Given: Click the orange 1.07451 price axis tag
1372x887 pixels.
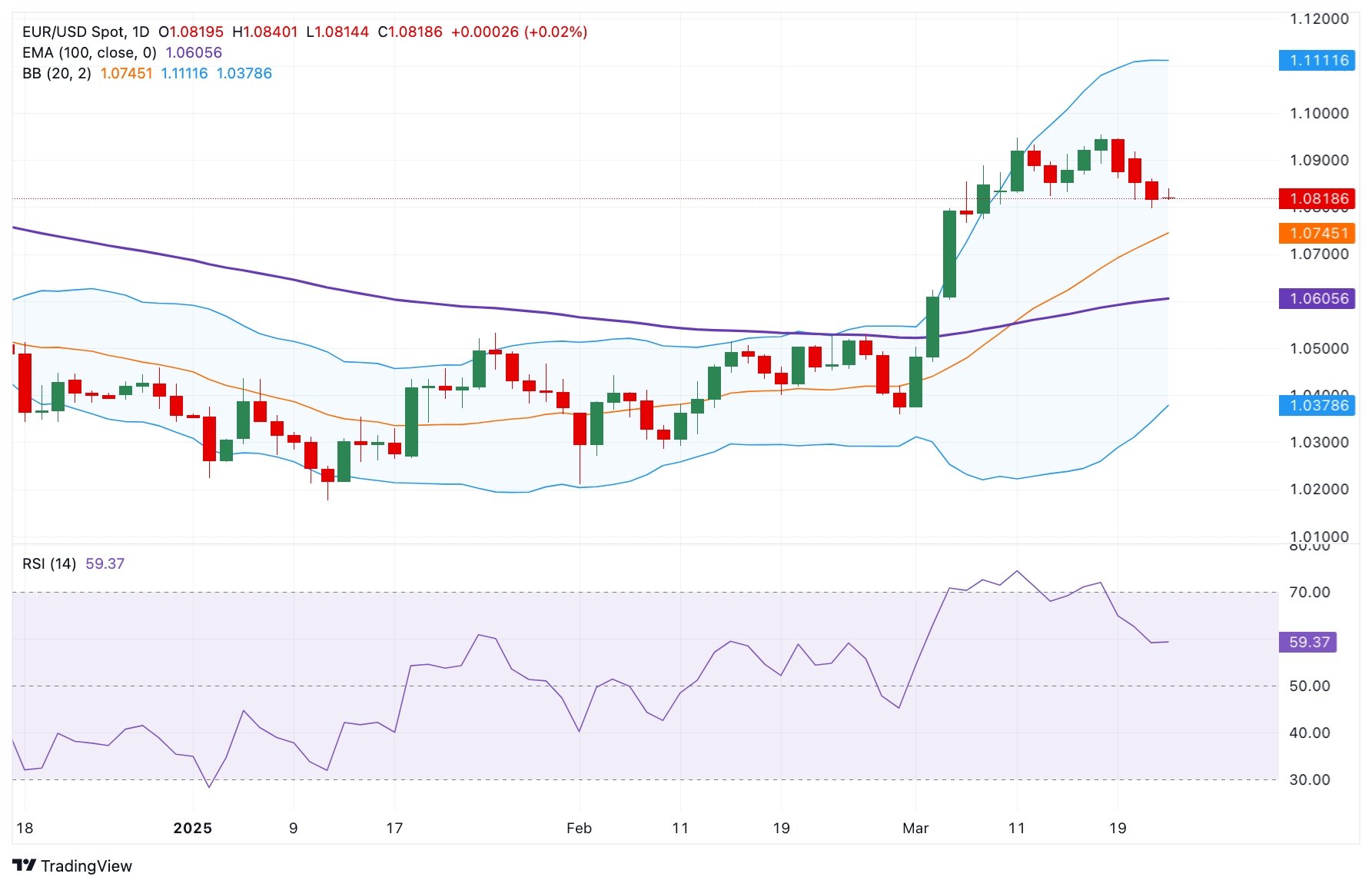Looking at the screenshot, I should [x=1317, y=233].
